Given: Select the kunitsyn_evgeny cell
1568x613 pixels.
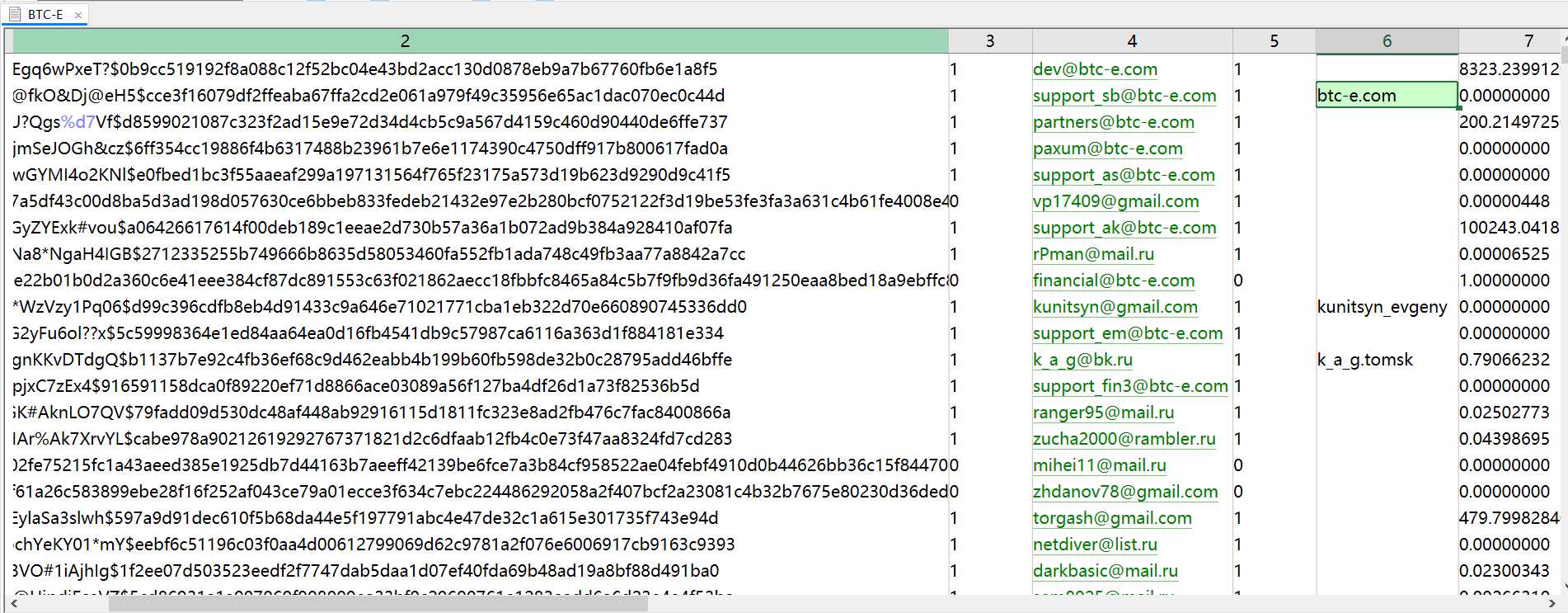Looking at the screenshot, I should coord(1387,307).
